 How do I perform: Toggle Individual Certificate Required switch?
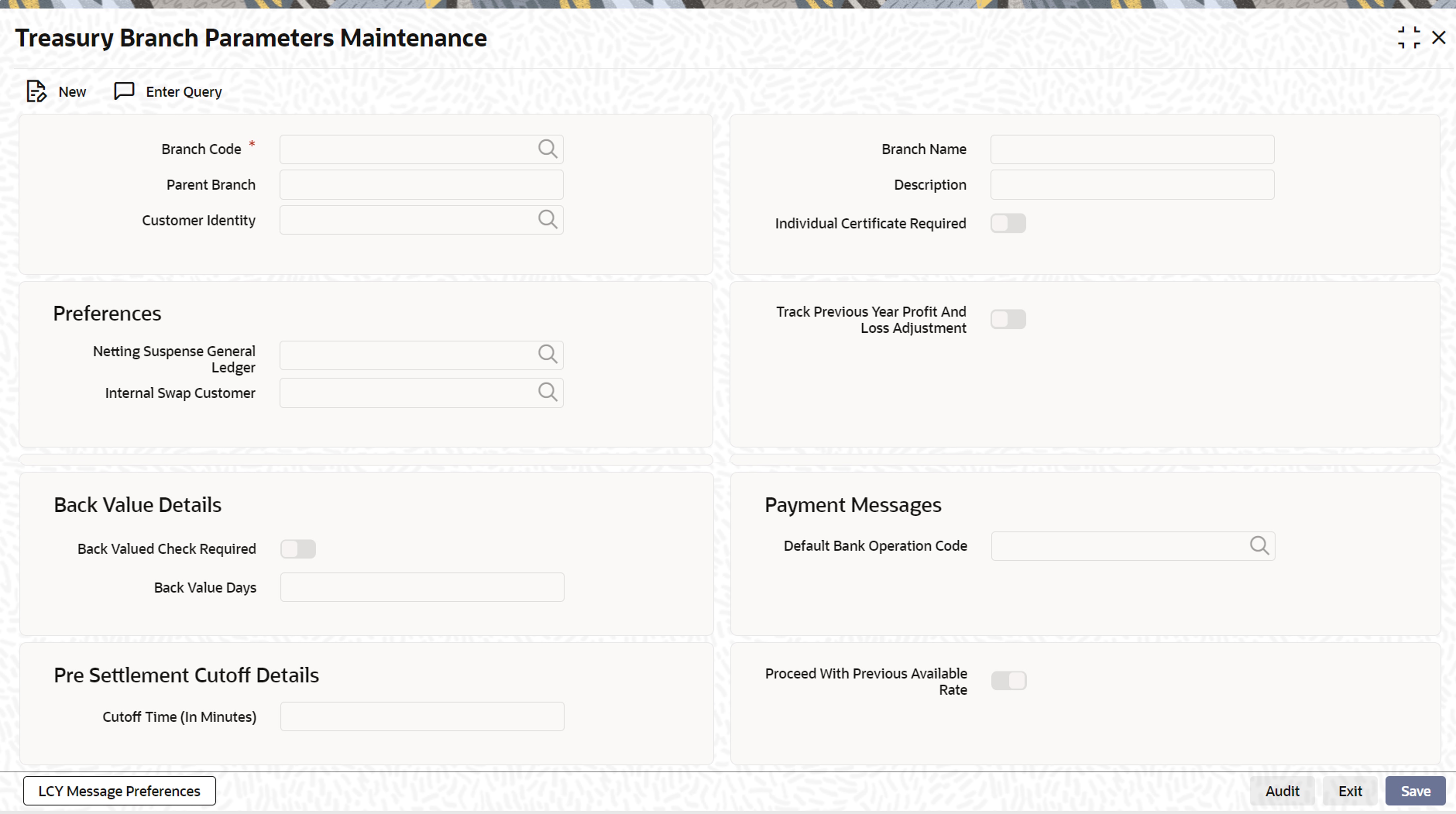click(x=1008, y=224)
